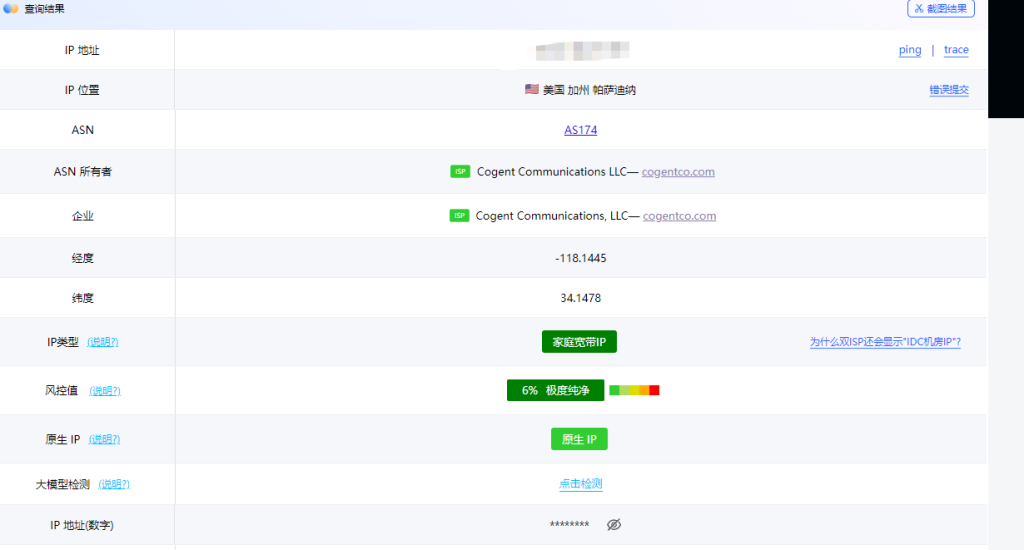Open the trace link for this IP
The width and height of the screenshot is (1024, 550).
click(956, 50)
